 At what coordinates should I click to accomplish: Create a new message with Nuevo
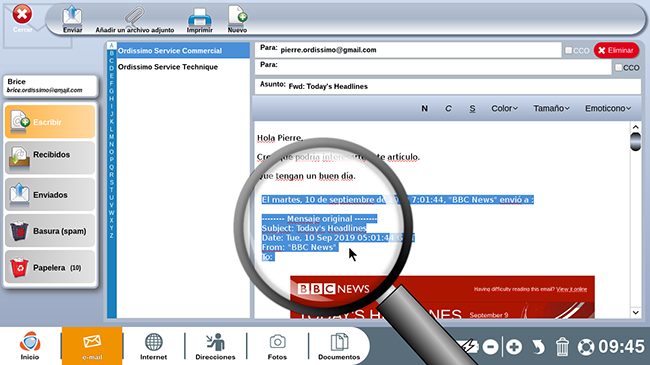click(237, 19)
